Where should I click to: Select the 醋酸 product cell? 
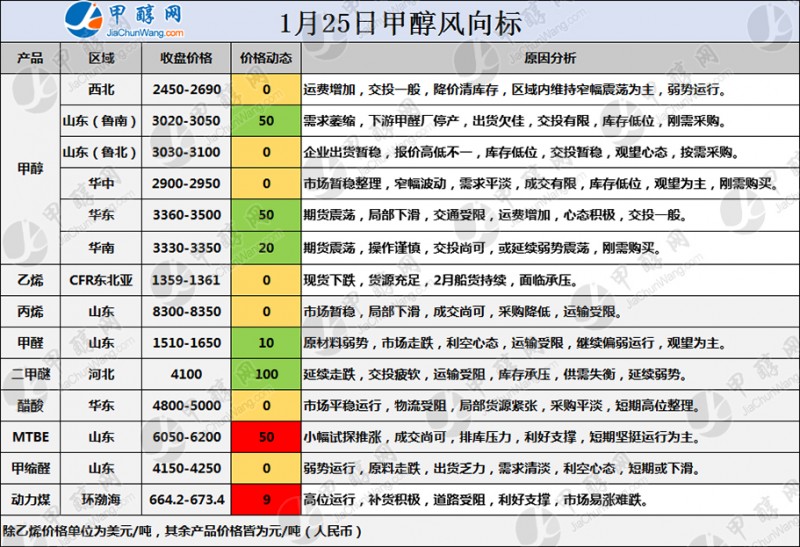pyautogui.click(x=31, y=406)
